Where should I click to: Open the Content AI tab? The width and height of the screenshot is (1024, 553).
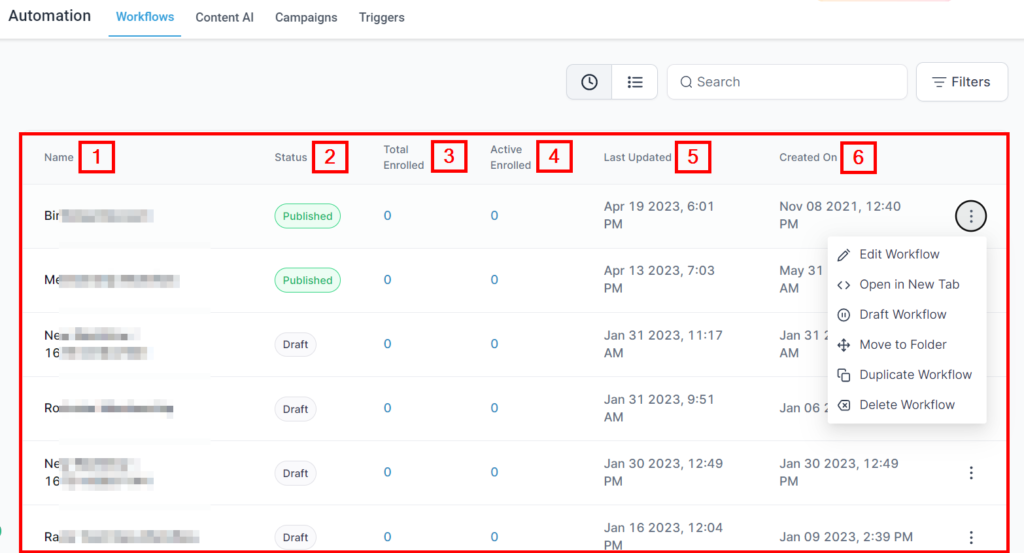225,18
